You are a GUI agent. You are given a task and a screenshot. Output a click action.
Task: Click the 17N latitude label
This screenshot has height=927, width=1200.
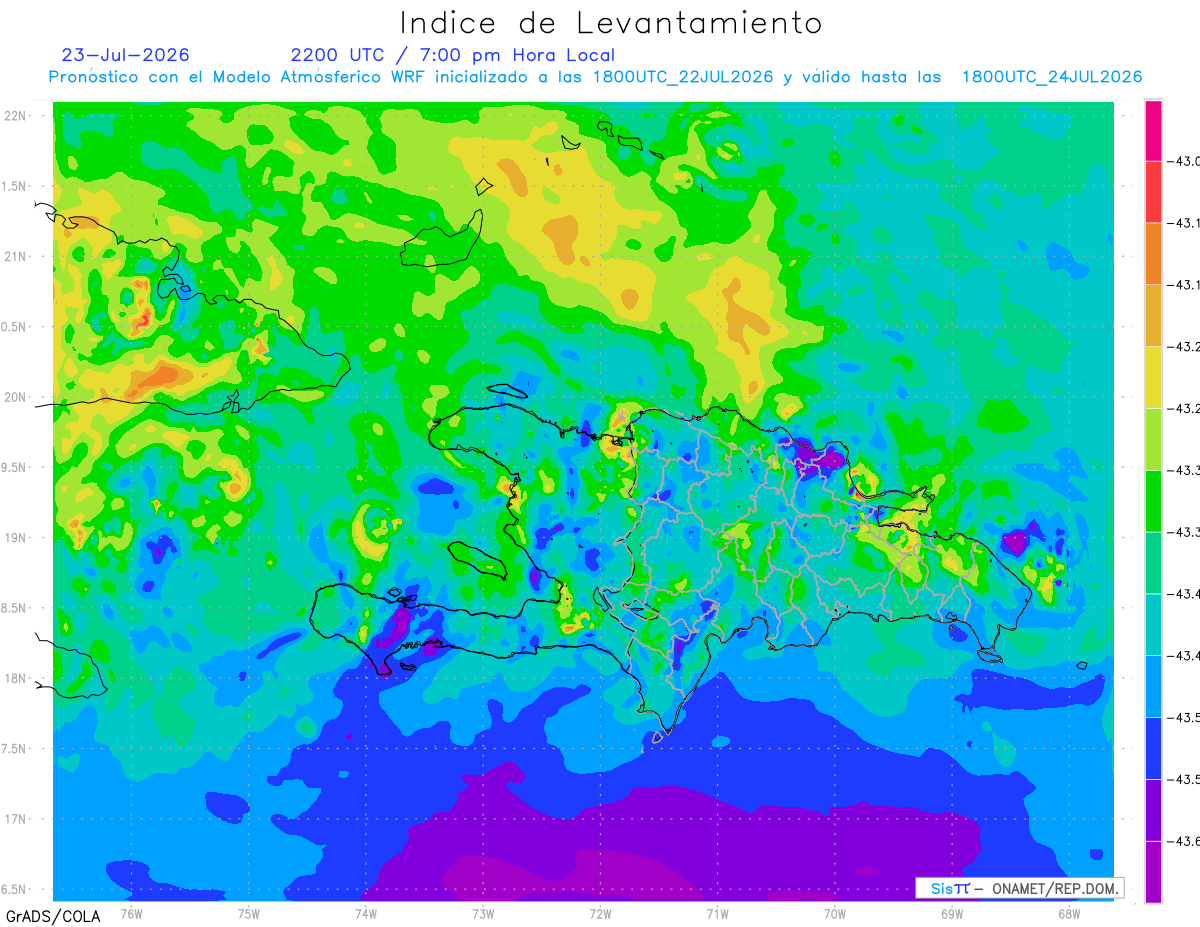click(17, 819)
